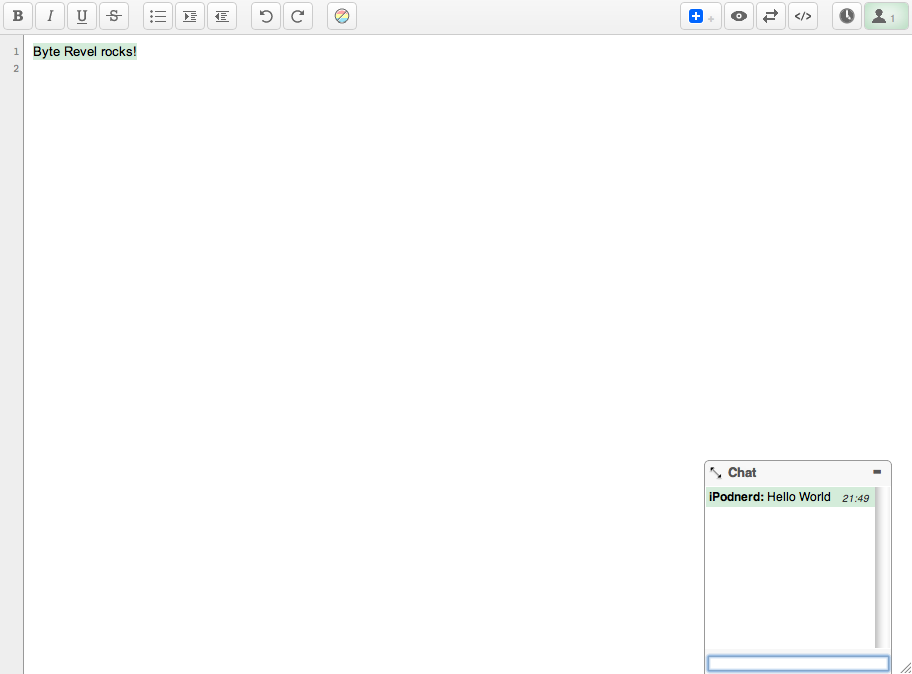The width and height of the screenshot is (912, 674).
Task: Toggle underline formatting
Action: coord(82,16)
